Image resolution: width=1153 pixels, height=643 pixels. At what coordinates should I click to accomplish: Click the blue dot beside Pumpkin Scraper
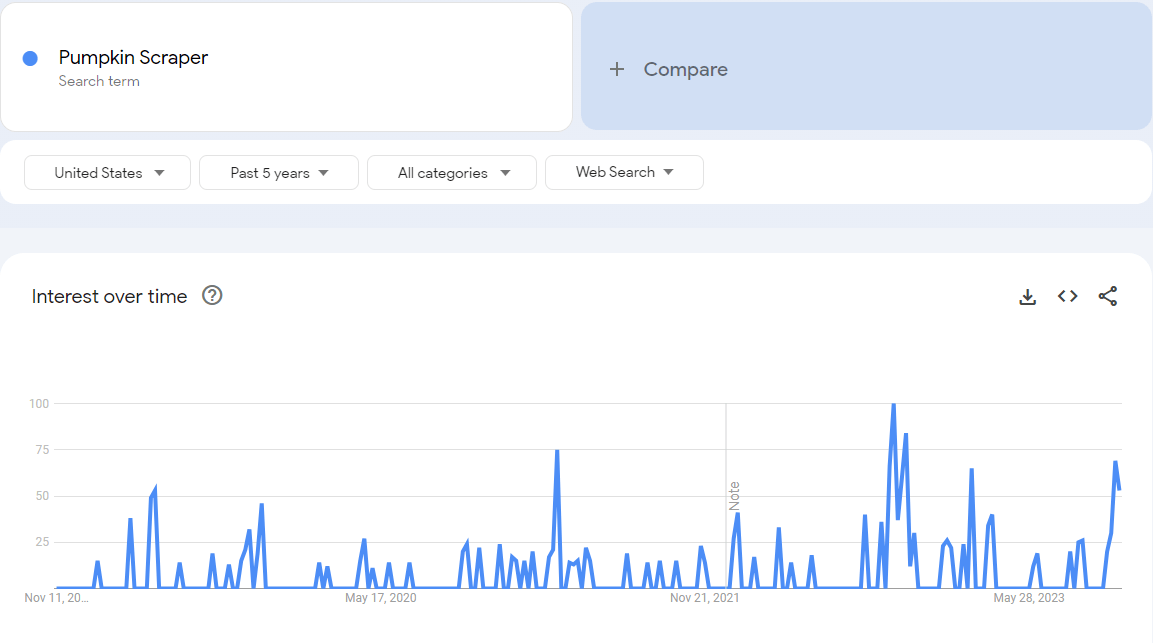(30, 58)
